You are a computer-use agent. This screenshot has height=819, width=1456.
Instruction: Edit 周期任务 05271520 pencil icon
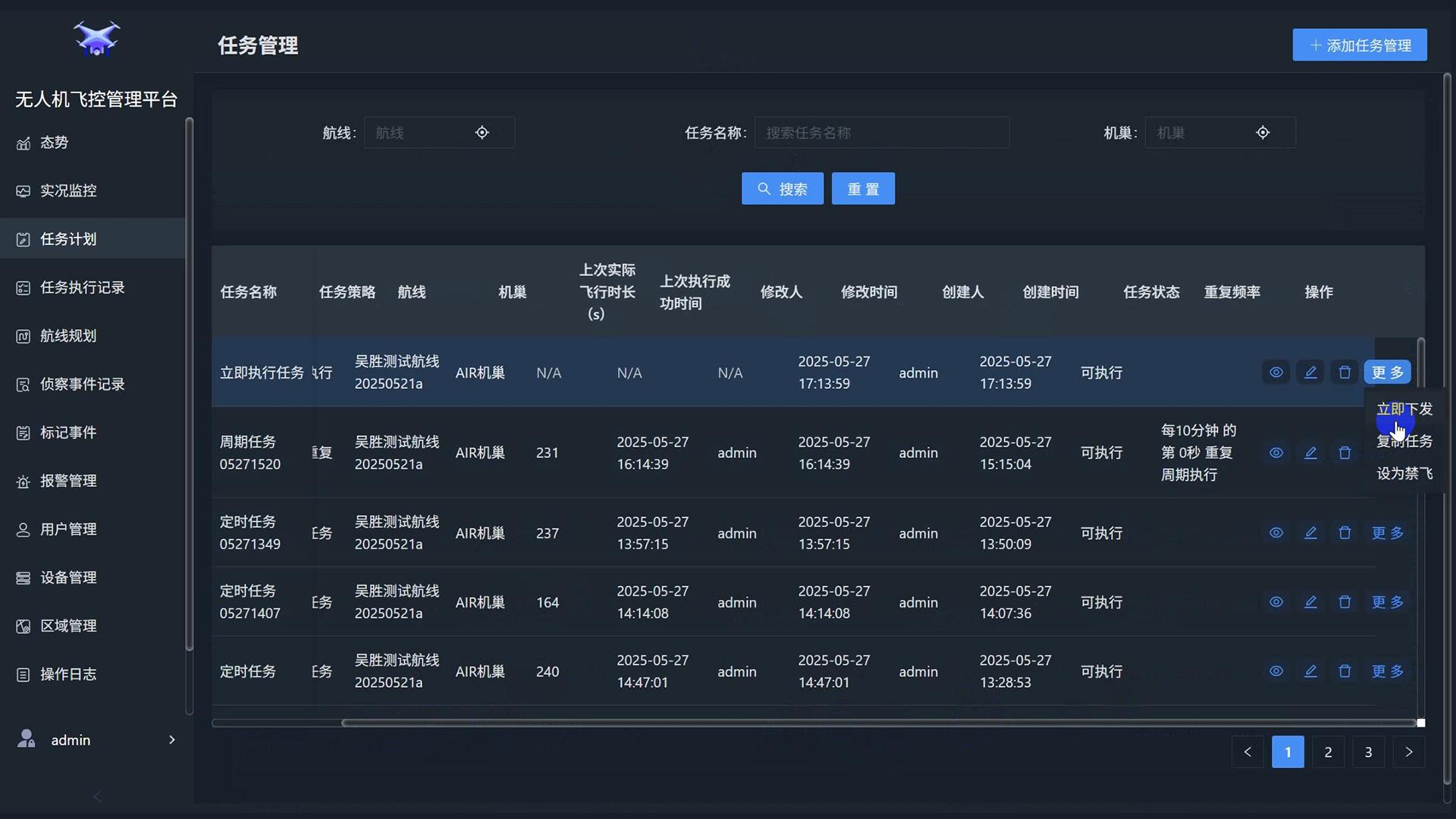point(1310,453)
